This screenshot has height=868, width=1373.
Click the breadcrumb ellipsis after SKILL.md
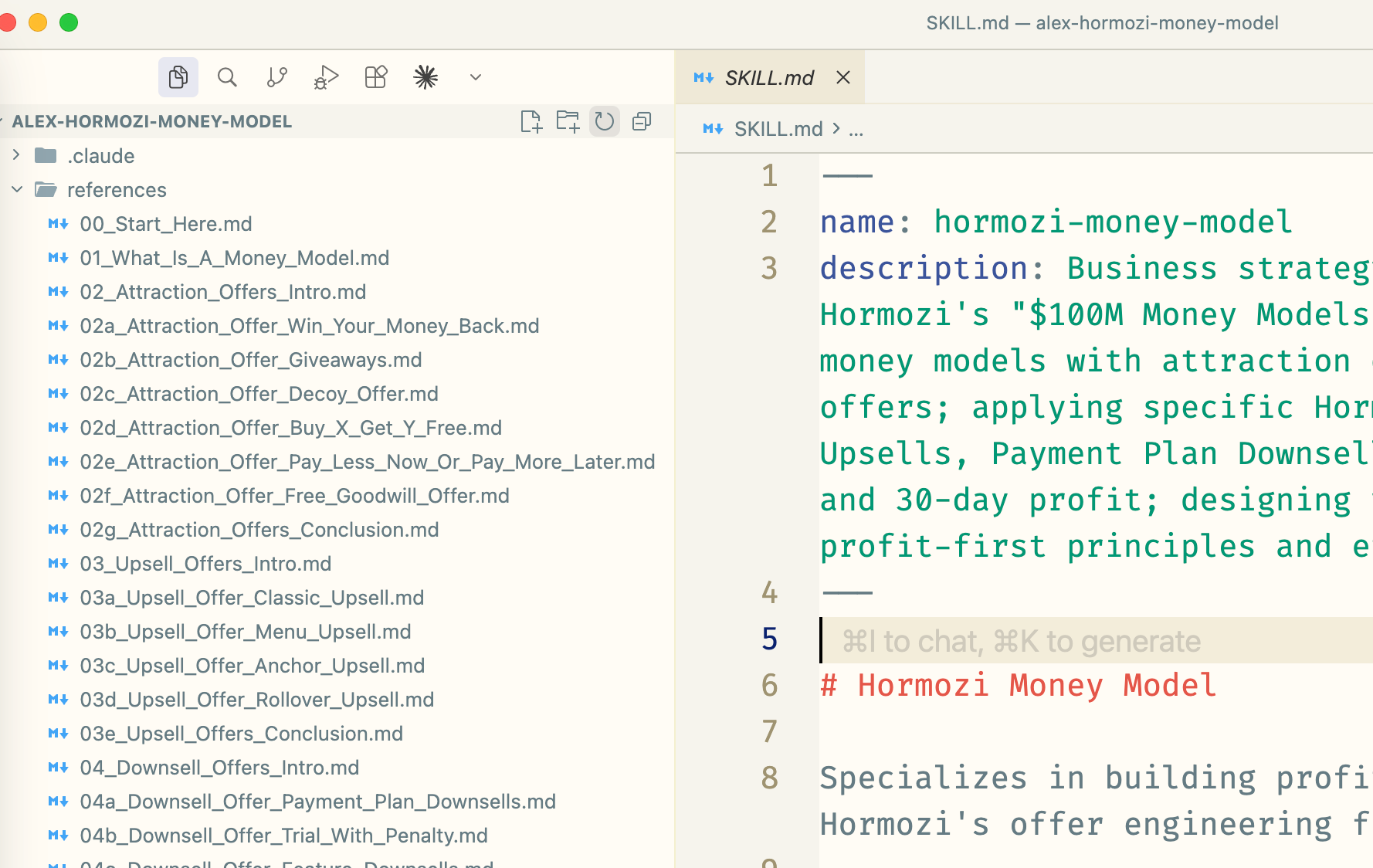tap(856, 129)
